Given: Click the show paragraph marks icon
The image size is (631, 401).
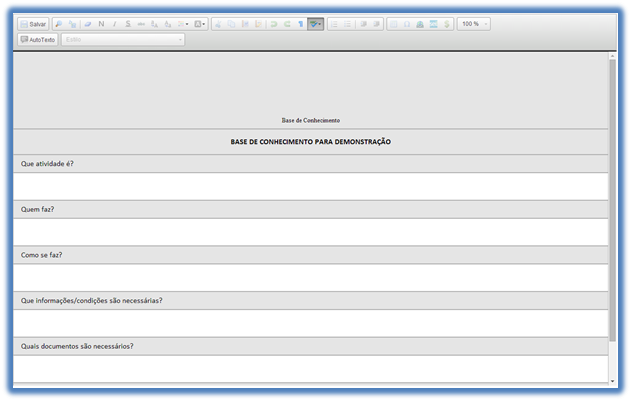Looking at the screenshot, I should [x=300, y=23].
